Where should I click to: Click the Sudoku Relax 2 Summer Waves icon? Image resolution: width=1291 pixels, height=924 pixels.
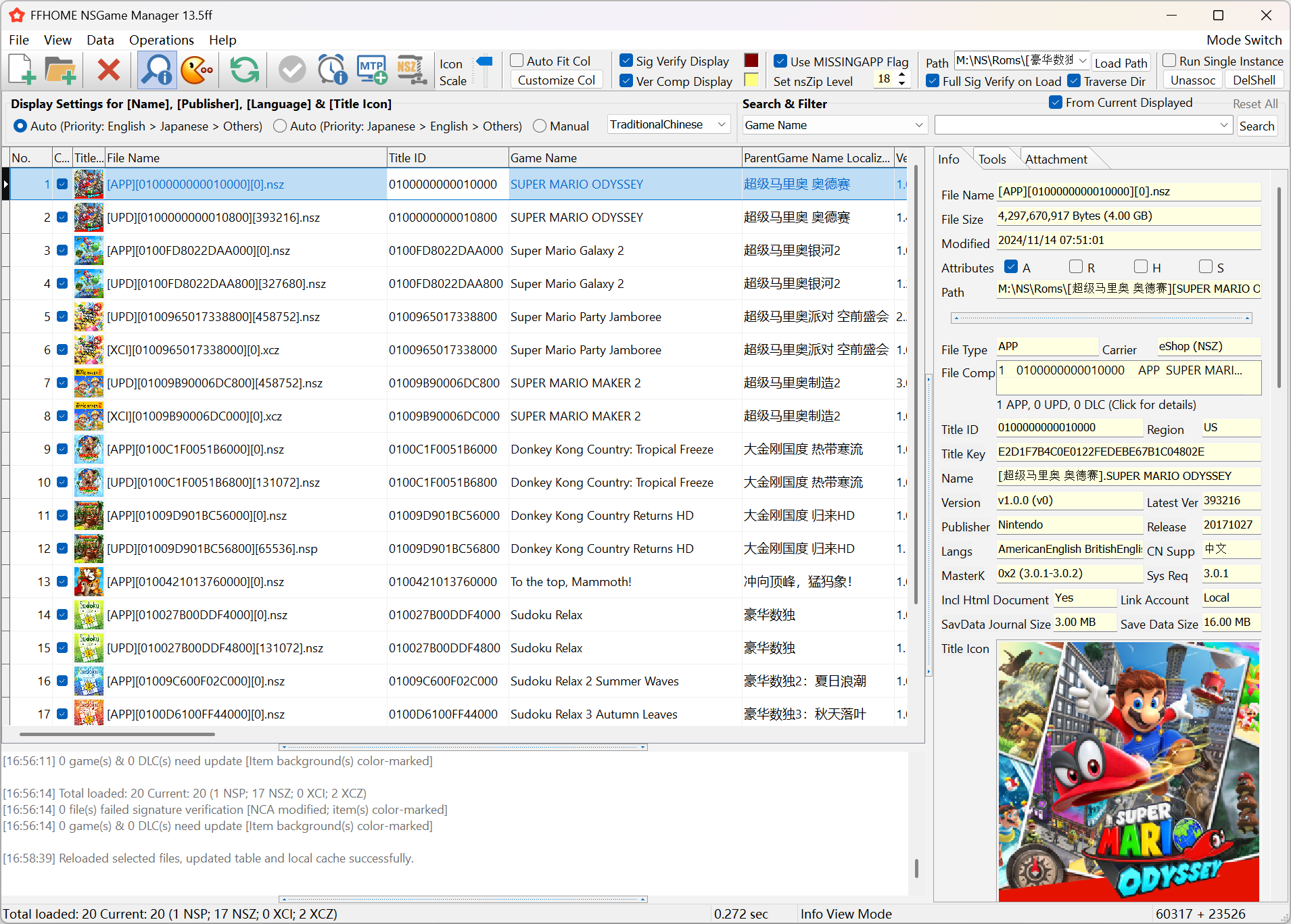click(x=89, y=681)
